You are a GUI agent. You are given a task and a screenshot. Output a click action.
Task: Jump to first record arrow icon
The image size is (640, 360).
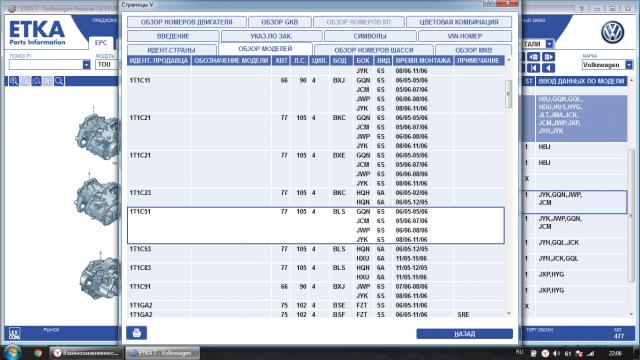(x=533, y=68)
